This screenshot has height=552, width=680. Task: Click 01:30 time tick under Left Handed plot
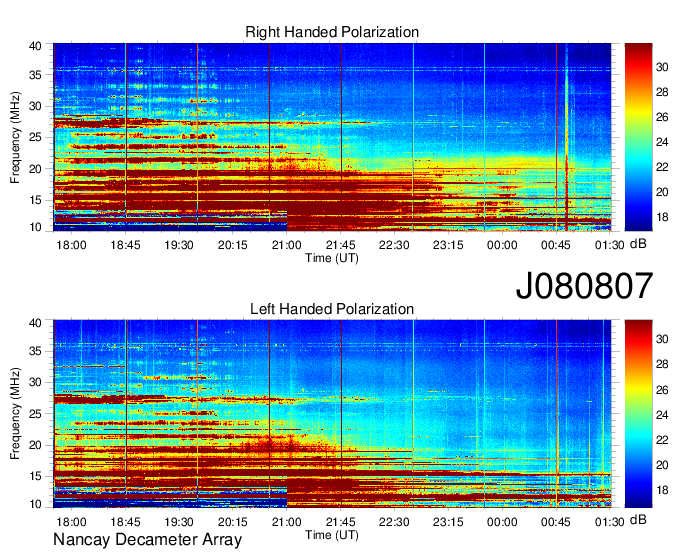(x=610, y=522)
